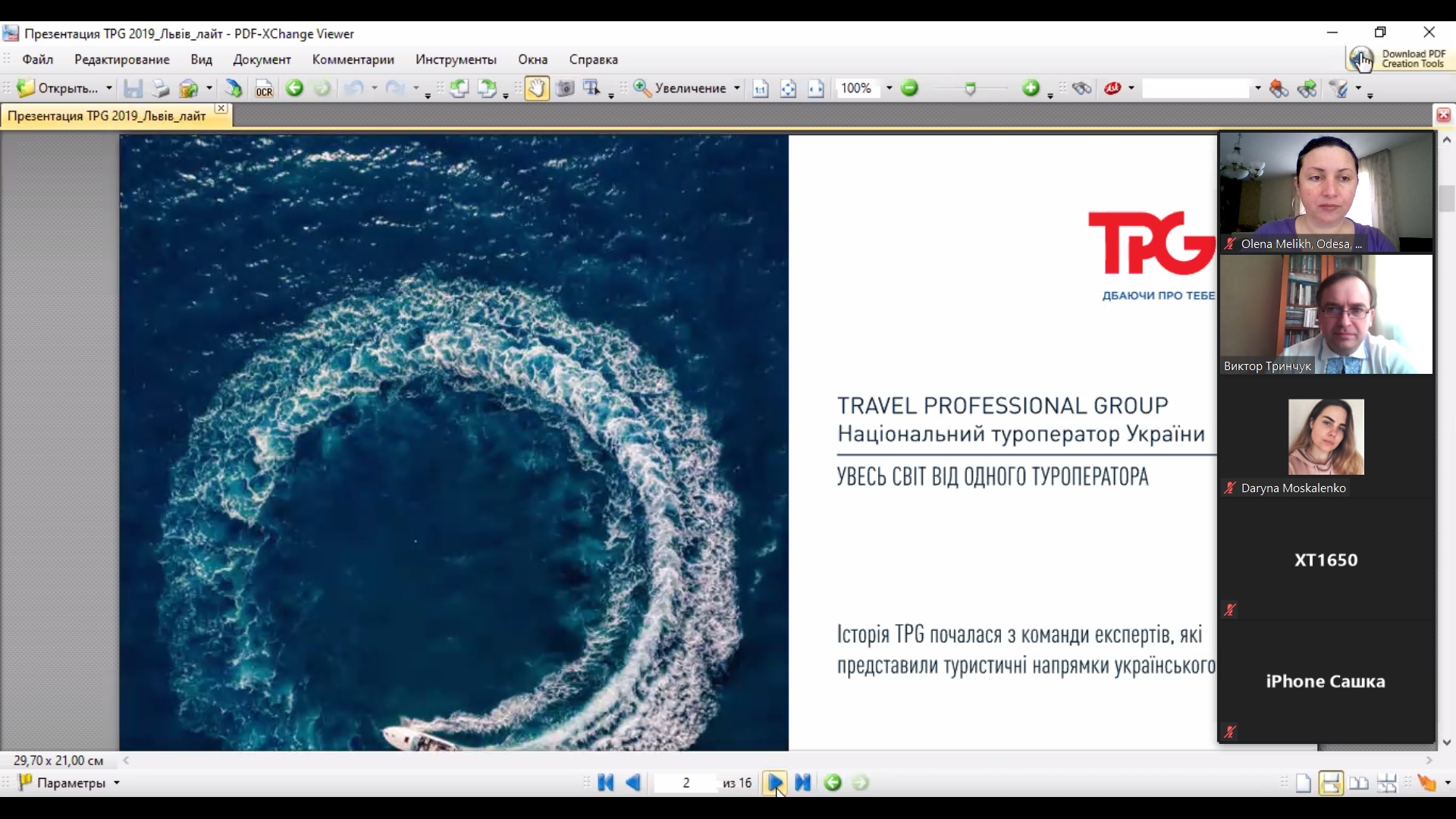This screenshot has height=819, width=1456.
Task: Fit whole page in window
Action: coord(788,88)
